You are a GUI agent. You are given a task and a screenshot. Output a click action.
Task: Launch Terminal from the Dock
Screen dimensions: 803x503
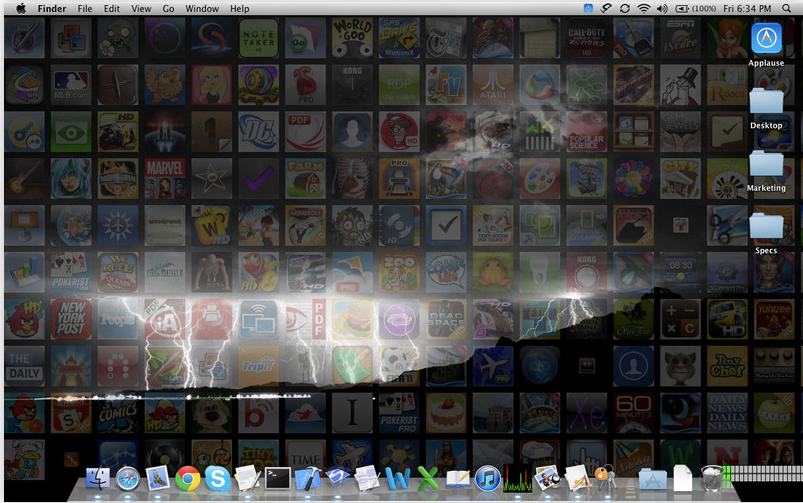pyautogui.click(x=278, y=478)
